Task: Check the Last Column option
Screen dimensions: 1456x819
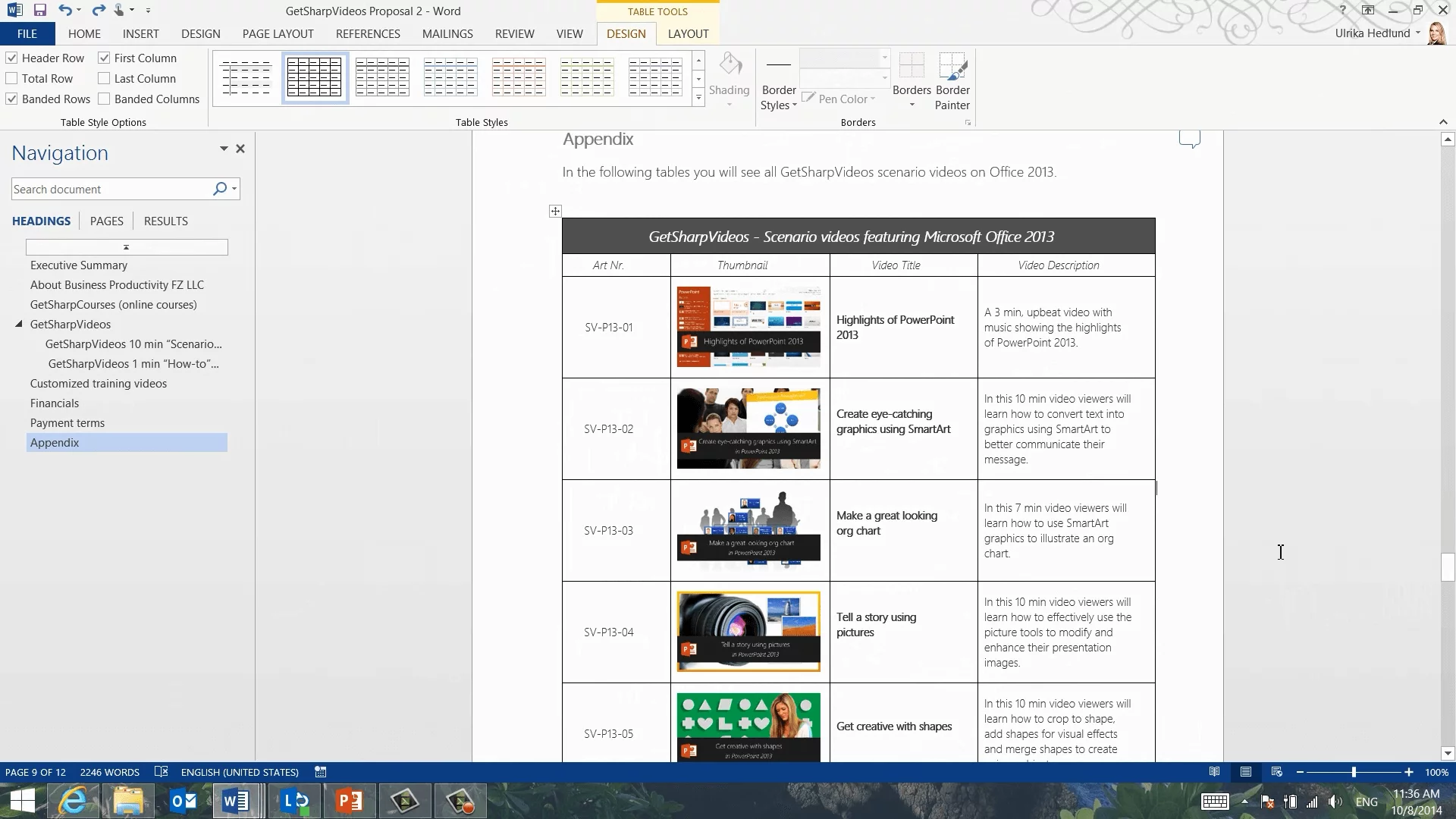Action: click(x=105, y=79)
